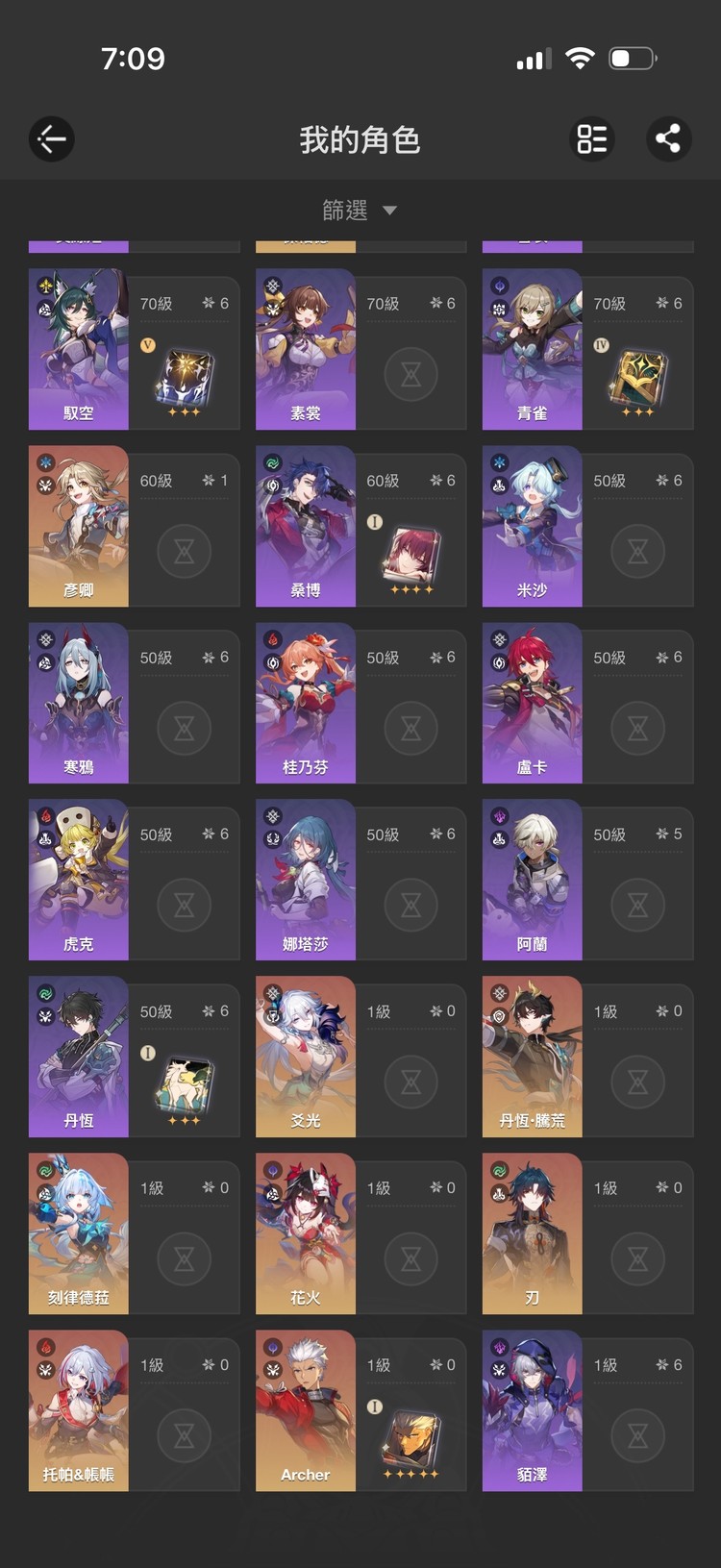
Task: Select the 寒鴉 character portrait
Action: click(x=79, y=703)
